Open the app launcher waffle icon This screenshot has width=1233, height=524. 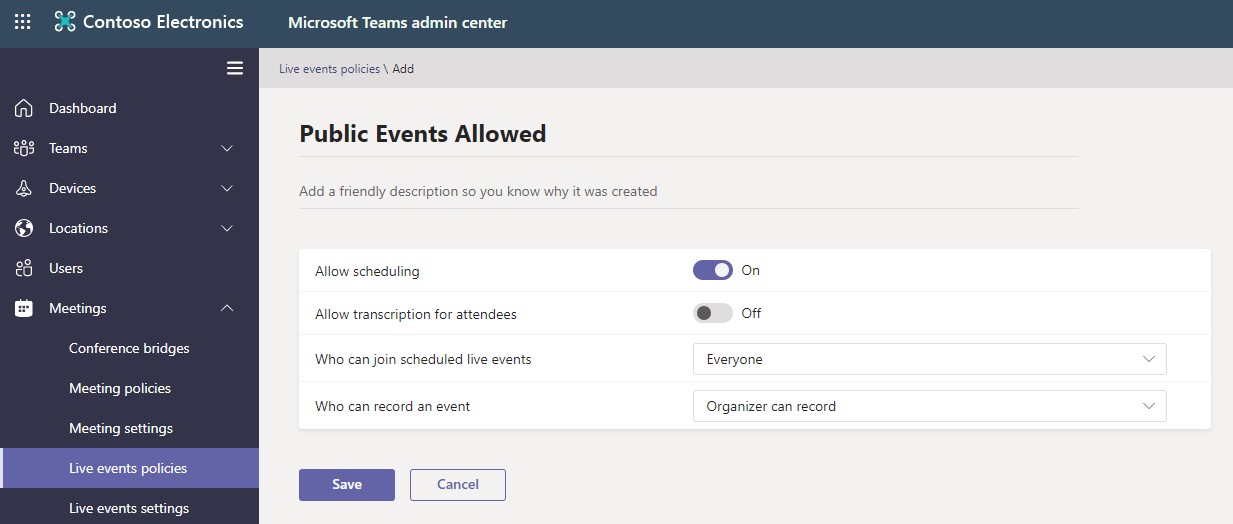pos(22,21)
